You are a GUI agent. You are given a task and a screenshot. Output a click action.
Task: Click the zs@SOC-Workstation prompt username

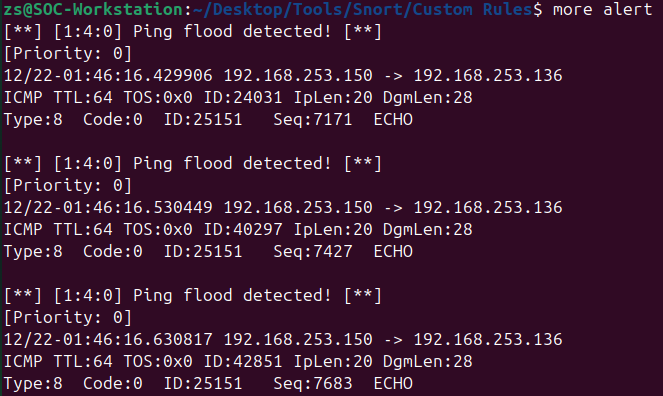(x=93, y=9)
